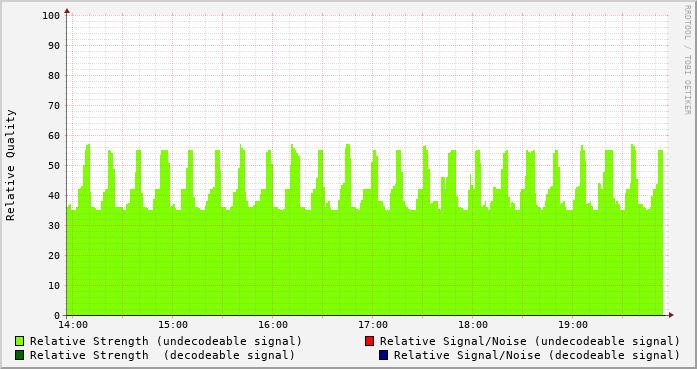Click the 50 value on the y-axis
Screen dimensions: 697x369
(54, 166)
